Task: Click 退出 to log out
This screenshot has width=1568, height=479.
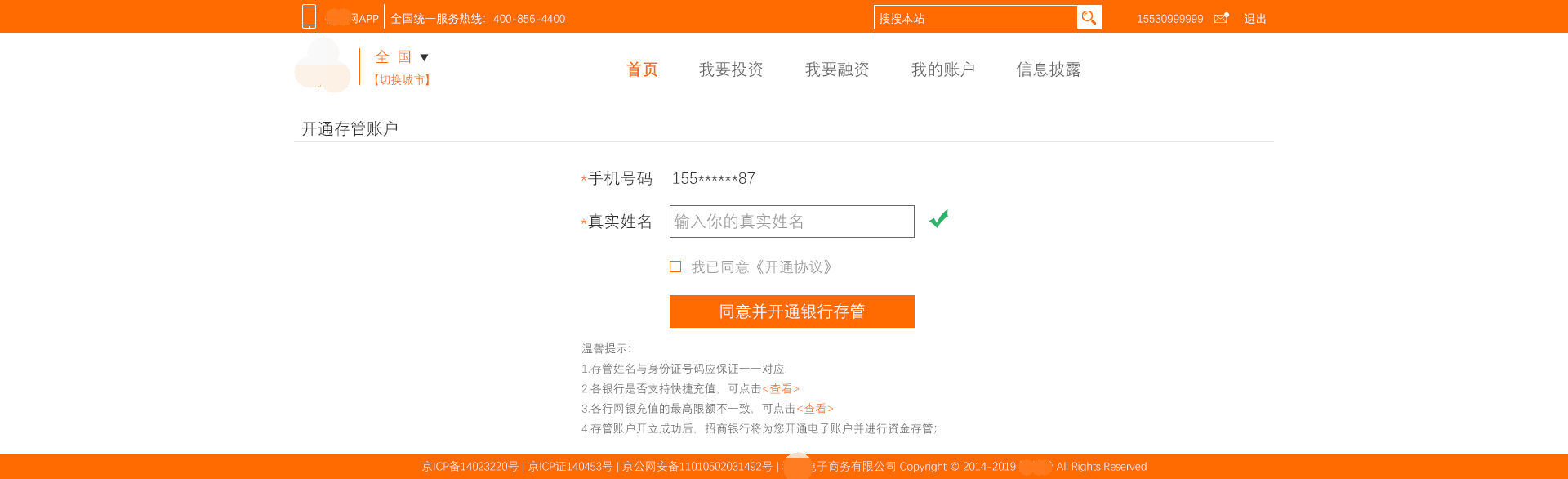Action: 1255,19
